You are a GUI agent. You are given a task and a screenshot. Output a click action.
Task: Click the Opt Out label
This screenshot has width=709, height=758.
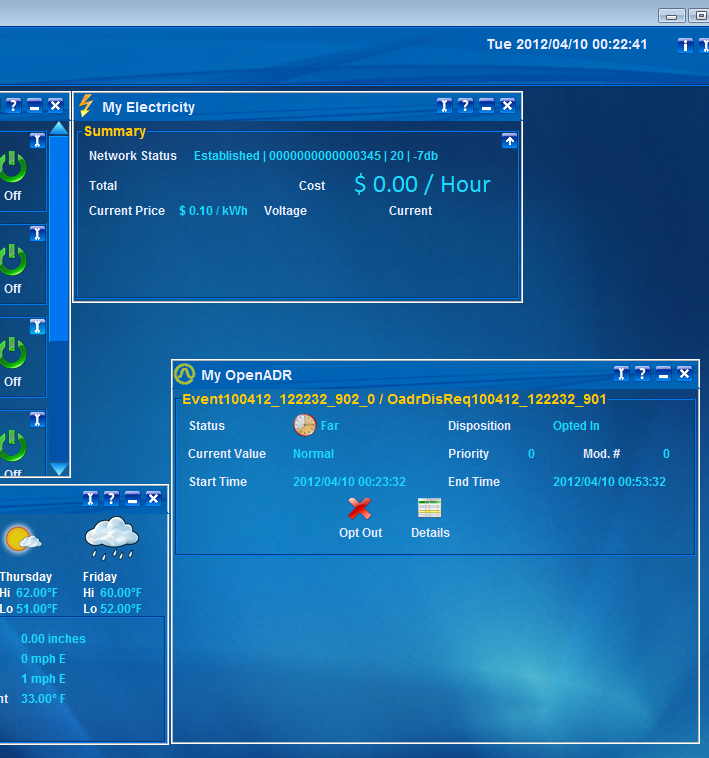tap(361, 533)
